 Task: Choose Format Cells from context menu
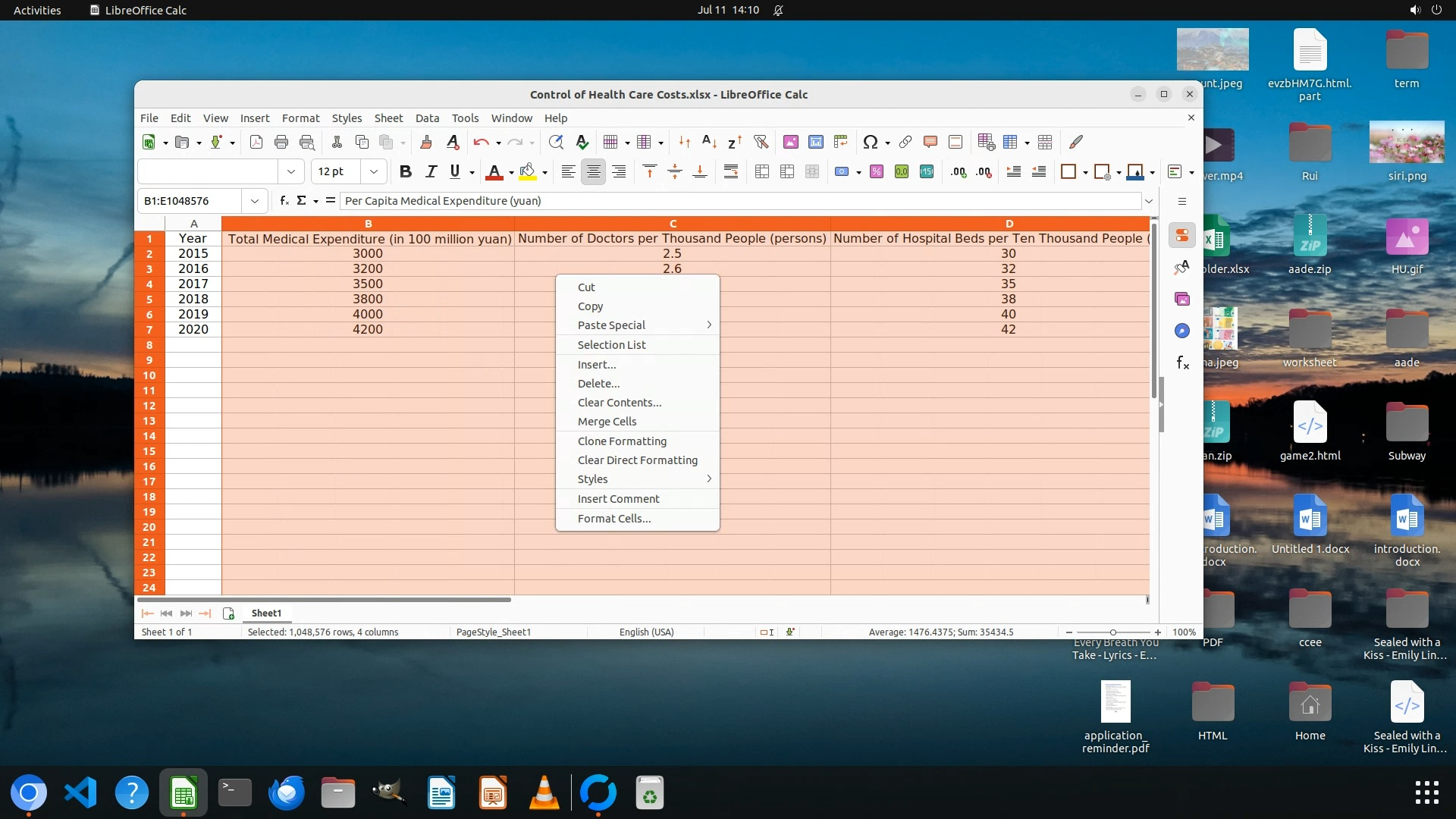click(614, 519)
